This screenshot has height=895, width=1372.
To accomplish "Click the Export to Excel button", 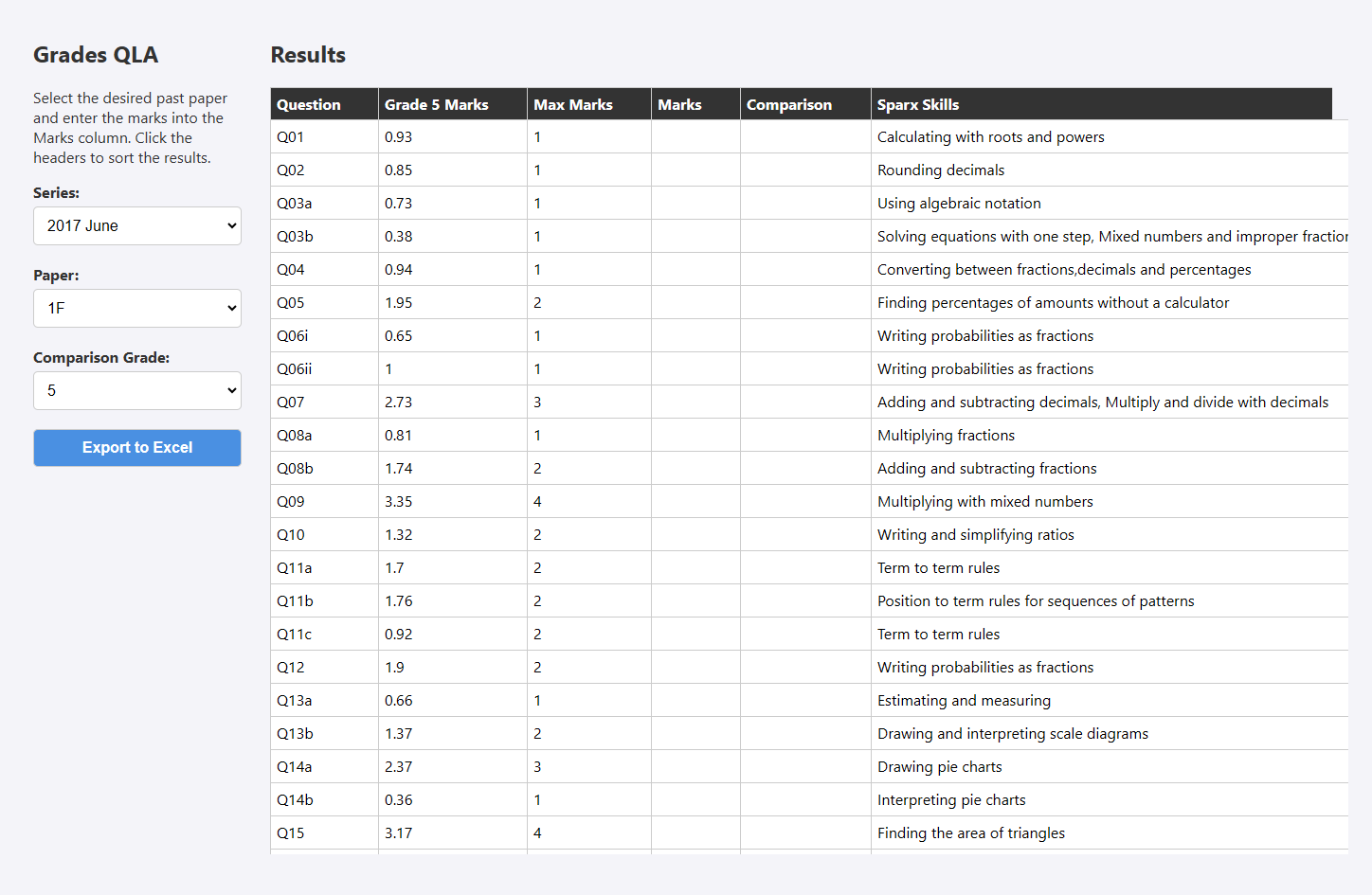I will point(136,447).
